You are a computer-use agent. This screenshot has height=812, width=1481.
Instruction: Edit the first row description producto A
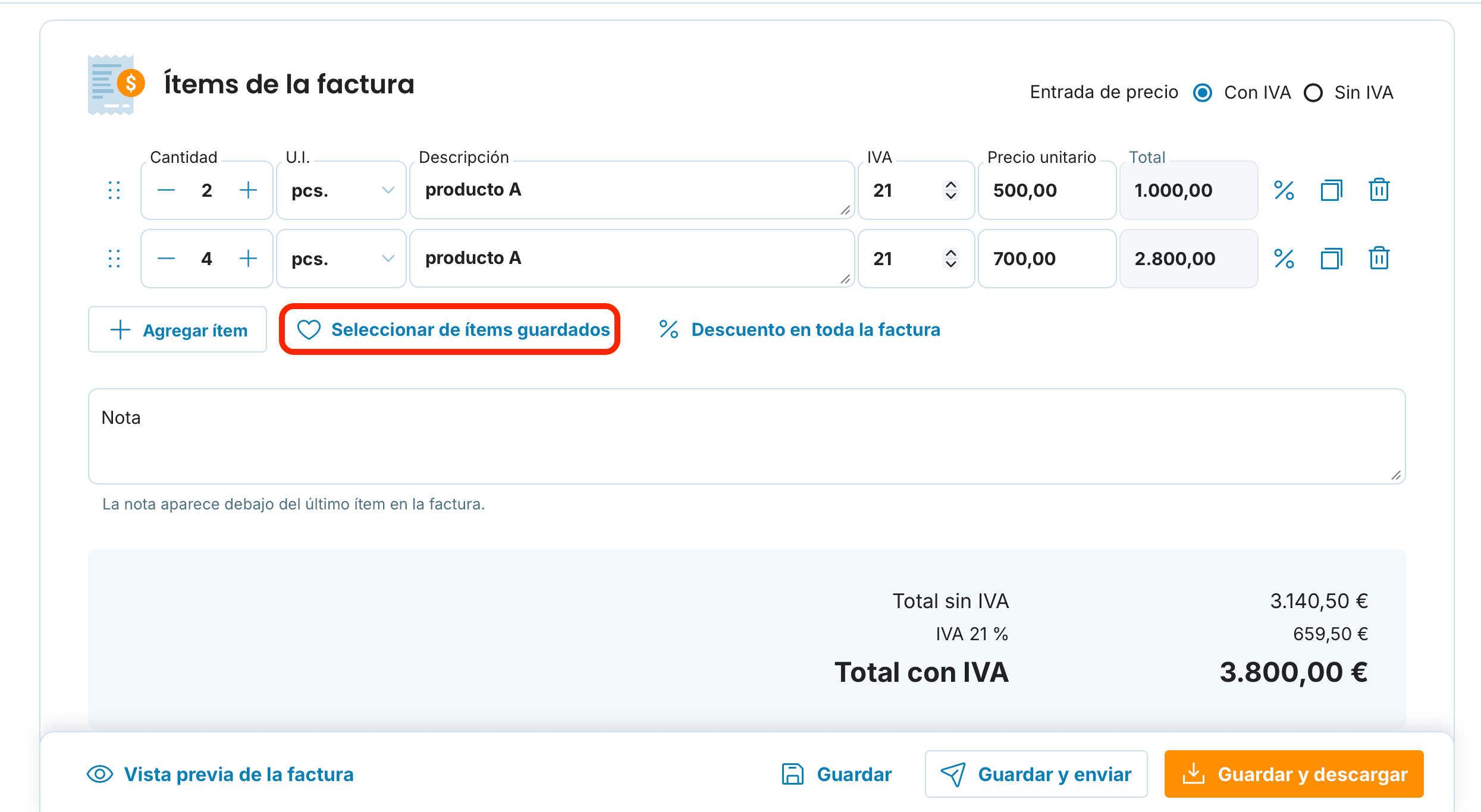632,190
